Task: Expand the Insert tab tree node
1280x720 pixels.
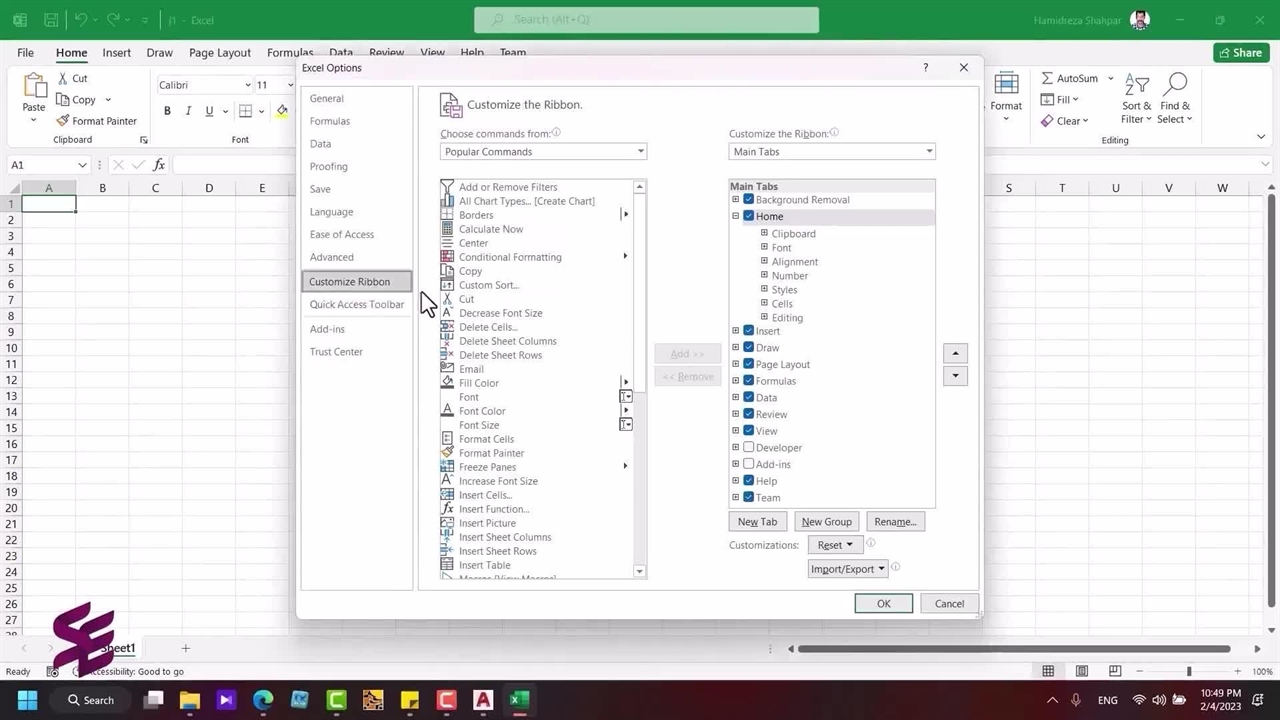Action: pyautogui.click(x=736, y=331)
